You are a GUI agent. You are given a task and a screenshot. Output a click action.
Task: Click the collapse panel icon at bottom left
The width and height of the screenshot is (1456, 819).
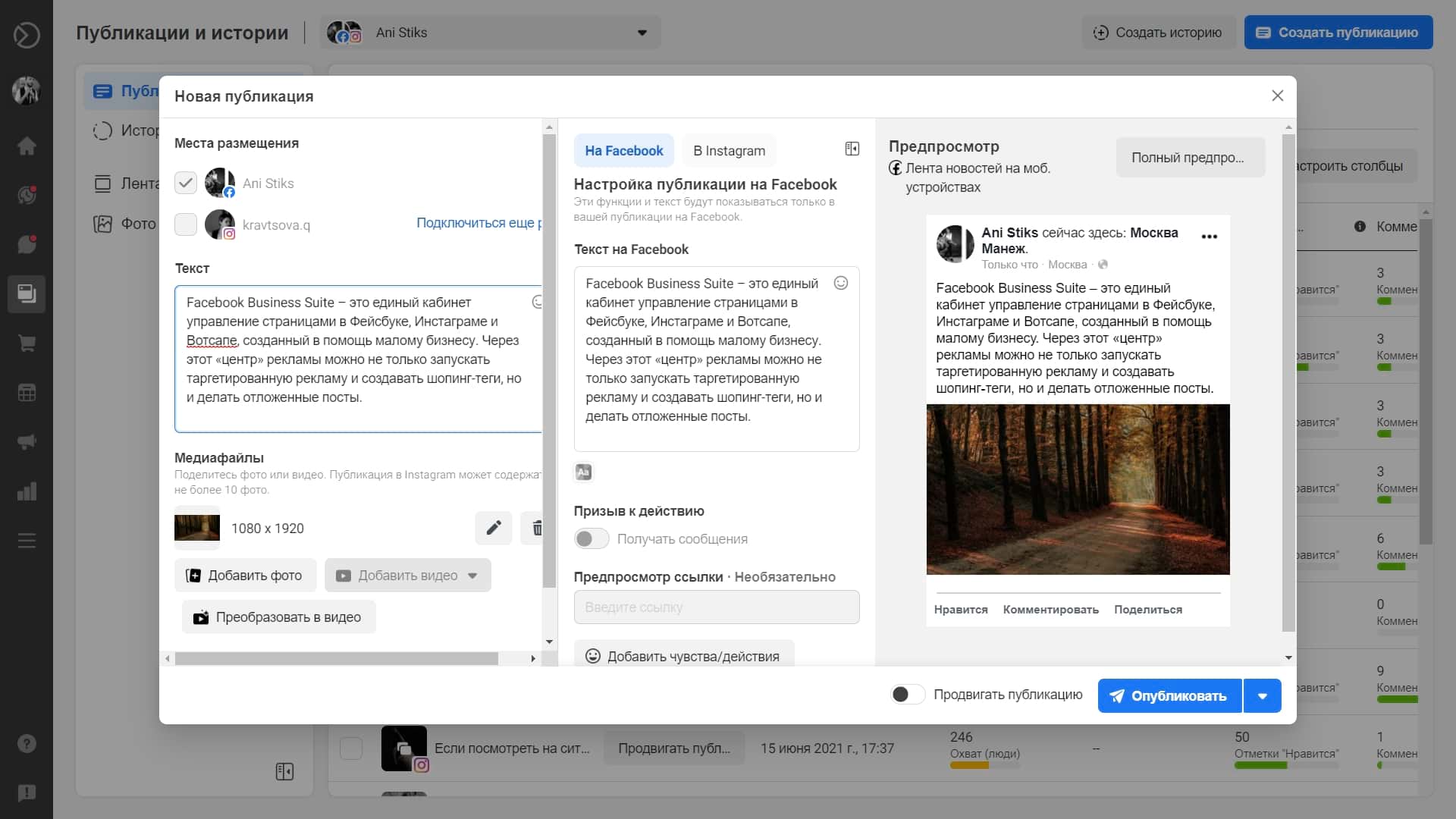click(284, 771)
